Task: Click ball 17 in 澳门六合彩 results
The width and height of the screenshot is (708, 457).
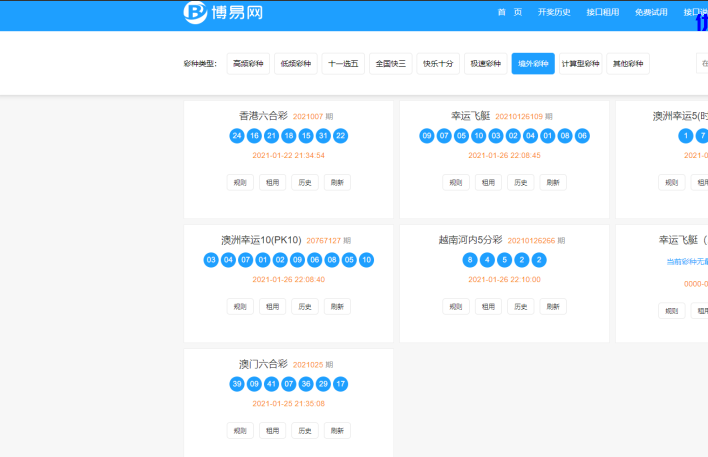Action: [340, 384]
